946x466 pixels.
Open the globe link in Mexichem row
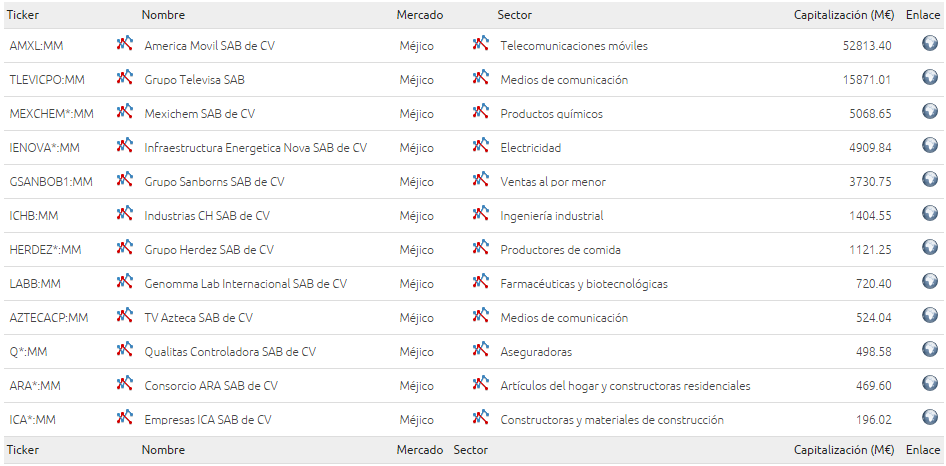pyautogui.click(x=930, y=111)
